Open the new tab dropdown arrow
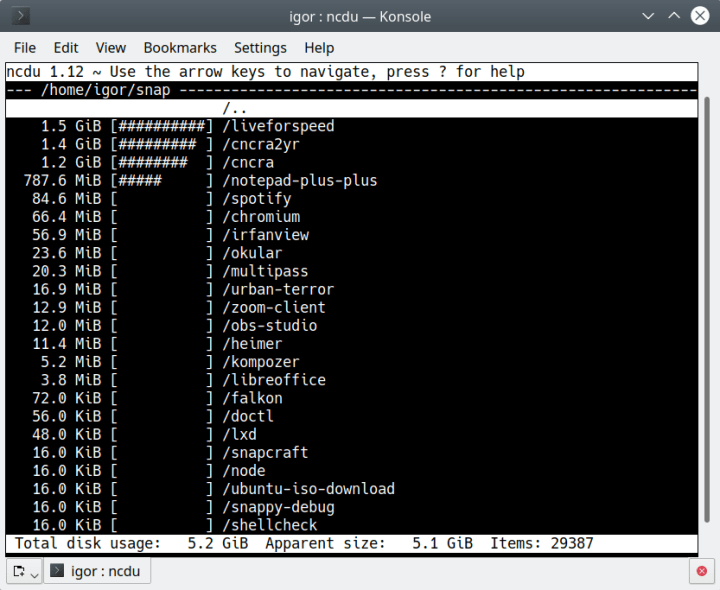Image resolution: width=720 pixels, height=590 pixels. 34,574
